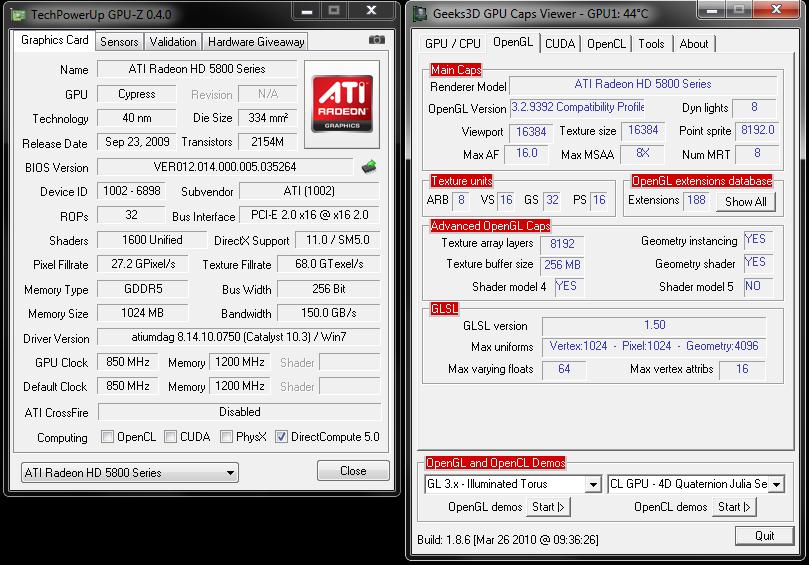Close the GPU Caps Viewer window
Image resolution: width=809 pixels, height=565 pixels.
(x=776, y=9)
